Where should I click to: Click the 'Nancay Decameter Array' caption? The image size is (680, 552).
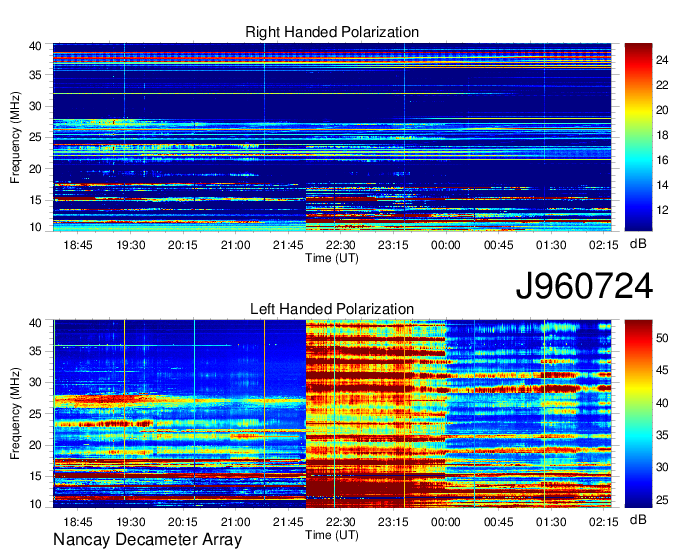147,540
